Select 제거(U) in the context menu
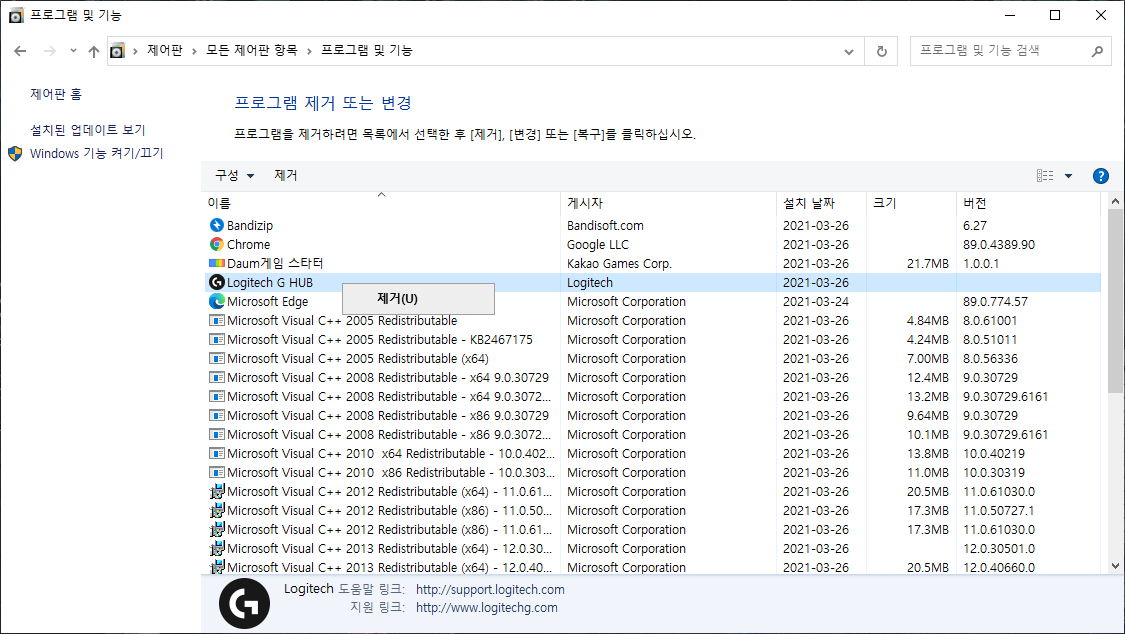 click(418, 298)
